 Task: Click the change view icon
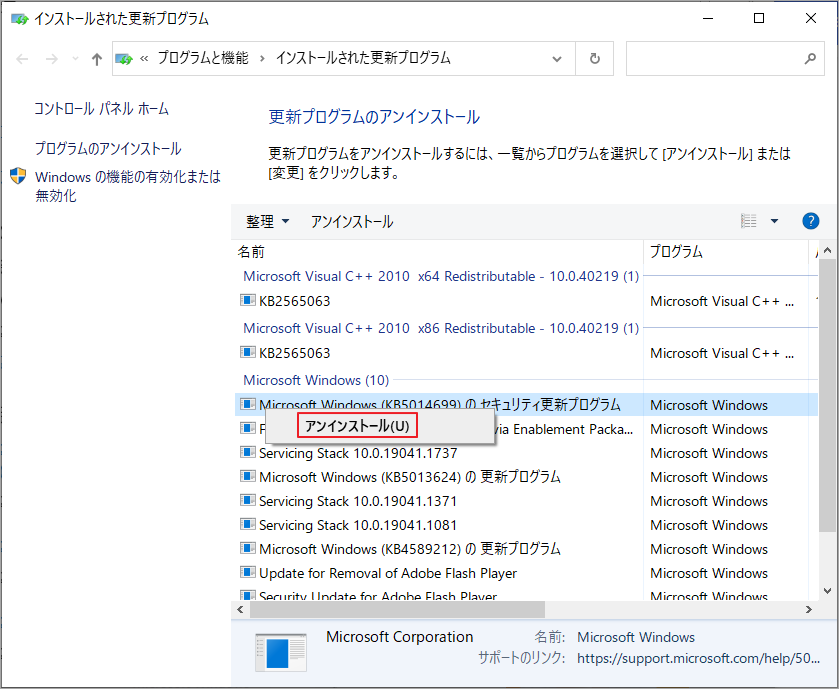point(749,221)
